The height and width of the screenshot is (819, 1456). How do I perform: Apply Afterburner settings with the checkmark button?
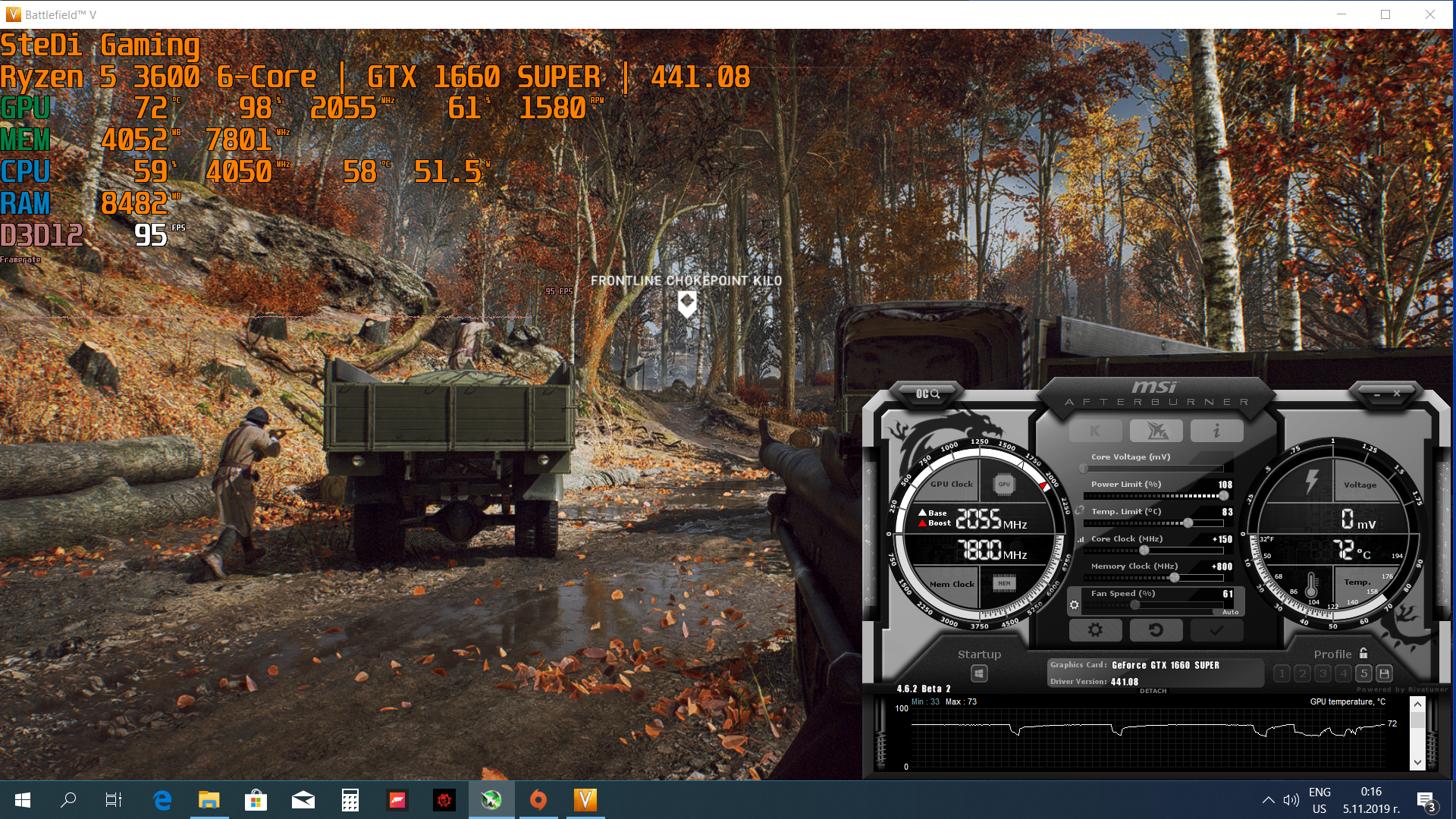(1216, 629)
